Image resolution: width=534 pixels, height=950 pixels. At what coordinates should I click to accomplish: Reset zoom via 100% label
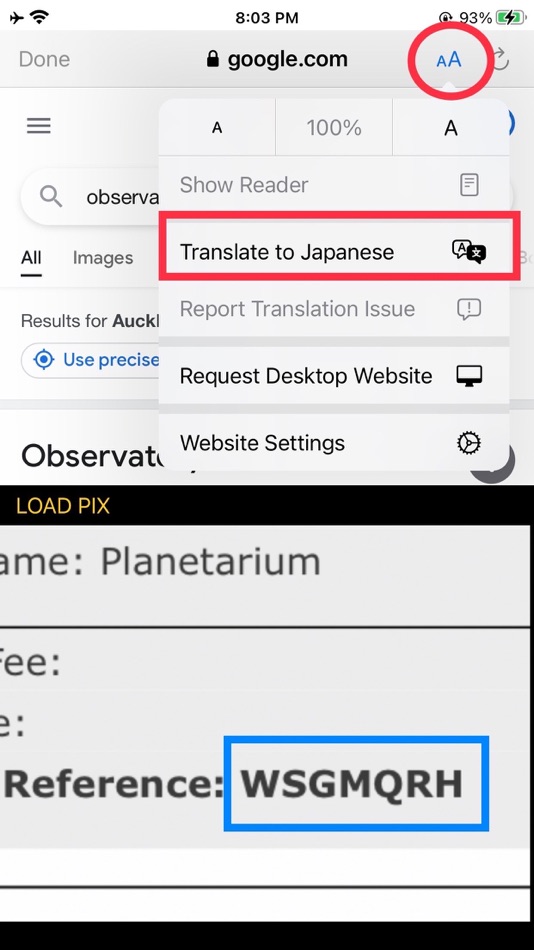334,128
